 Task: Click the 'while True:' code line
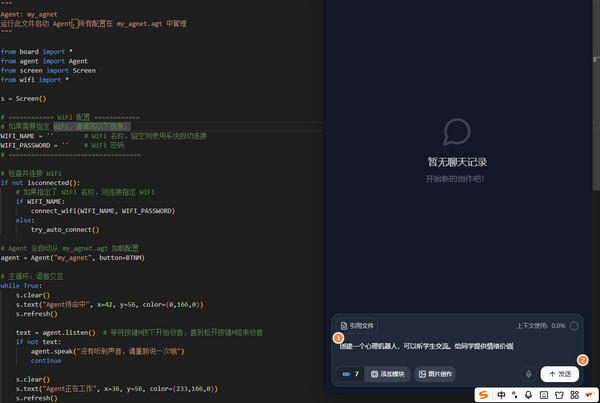tap(21, 286)
